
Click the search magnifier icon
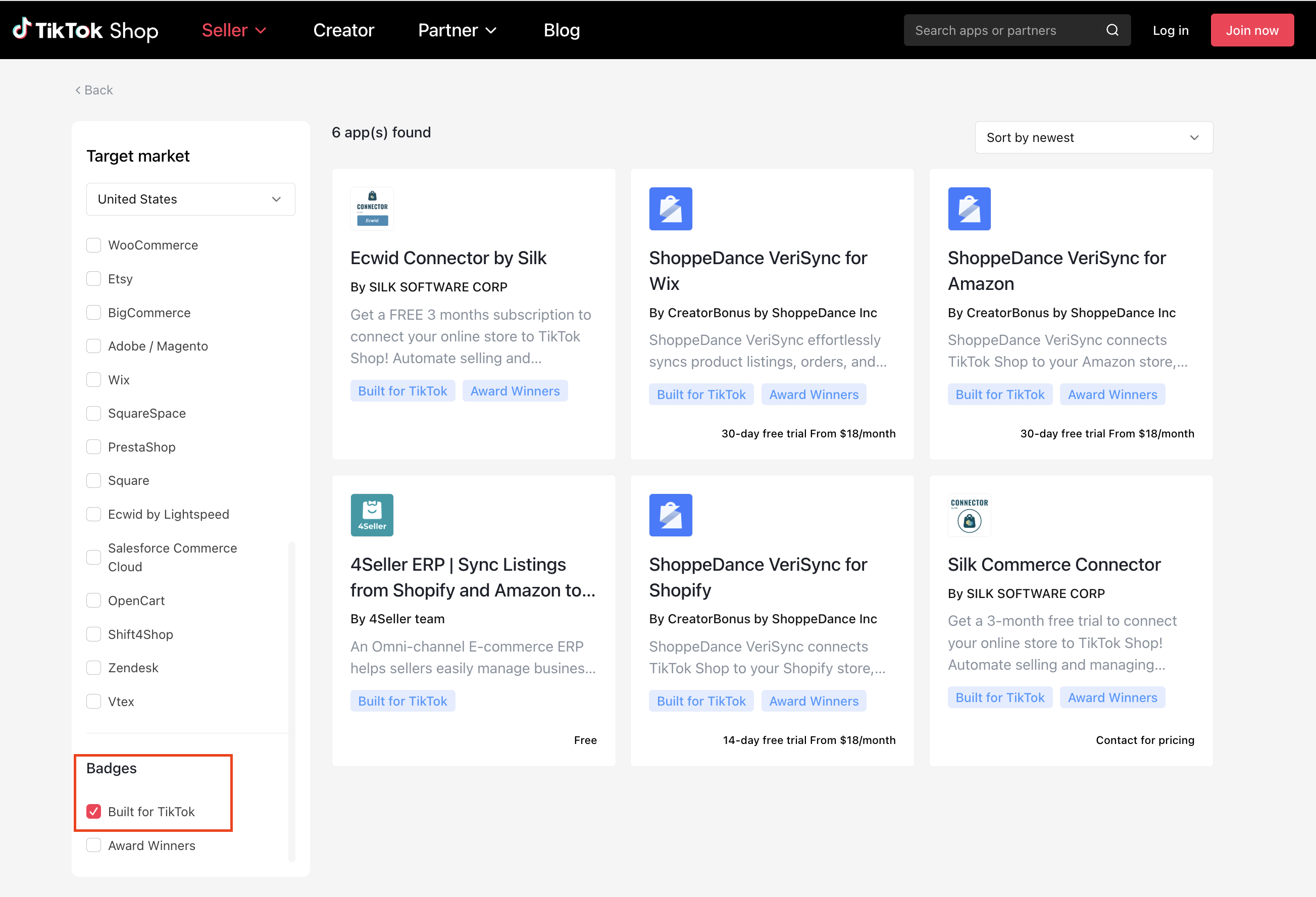pyautogui.click(x=1111, y=30)
